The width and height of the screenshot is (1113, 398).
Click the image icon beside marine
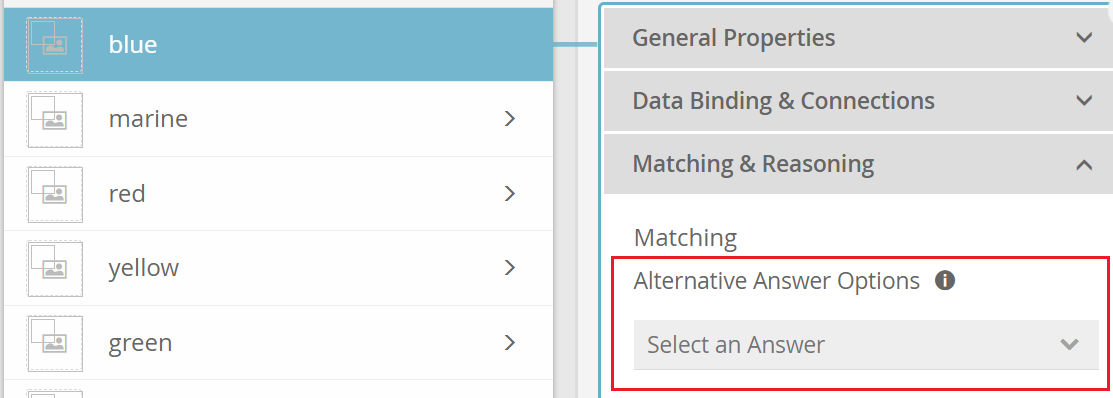pos(55,120)
